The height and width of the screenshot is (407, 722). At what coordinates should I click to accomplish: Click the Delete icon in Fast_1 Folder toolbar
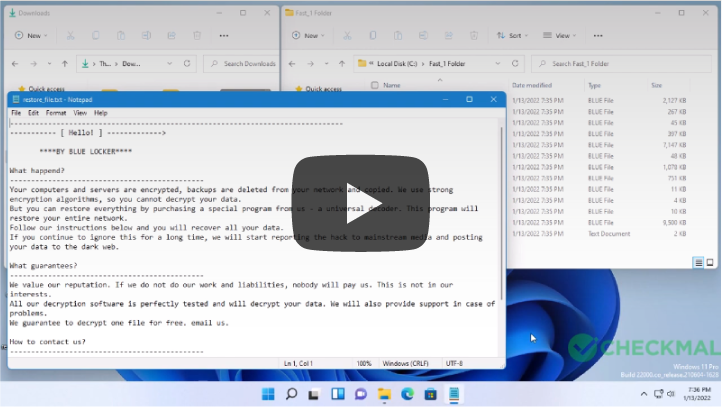[474, 35]
